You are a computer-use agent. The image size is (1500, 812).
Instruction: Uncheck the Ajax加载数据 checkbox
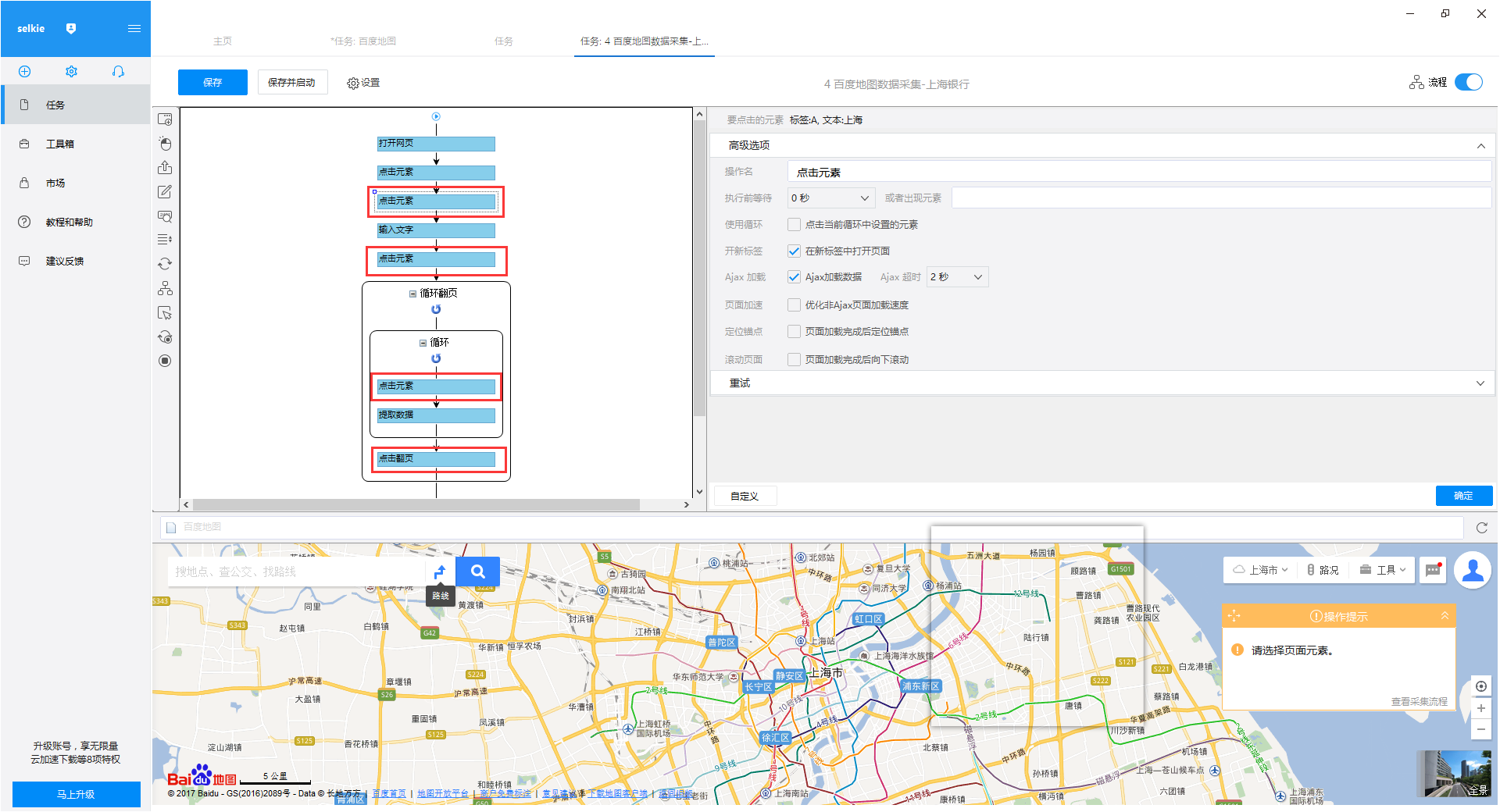tap(794, 277)
